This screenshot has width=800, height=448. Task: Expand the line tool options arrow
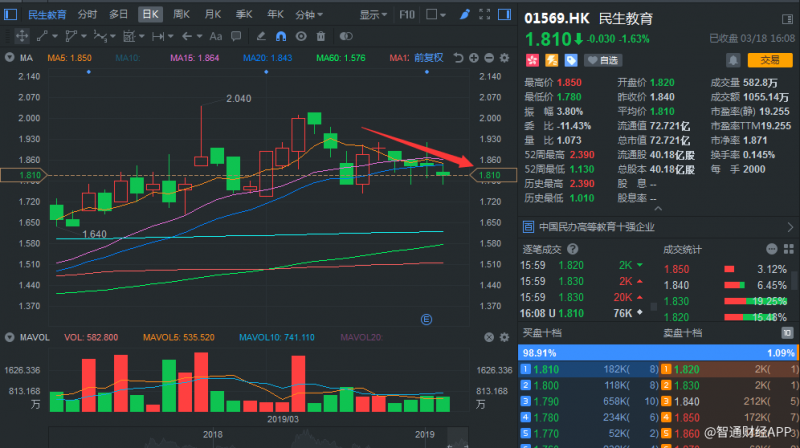click(x=55, y=36)
